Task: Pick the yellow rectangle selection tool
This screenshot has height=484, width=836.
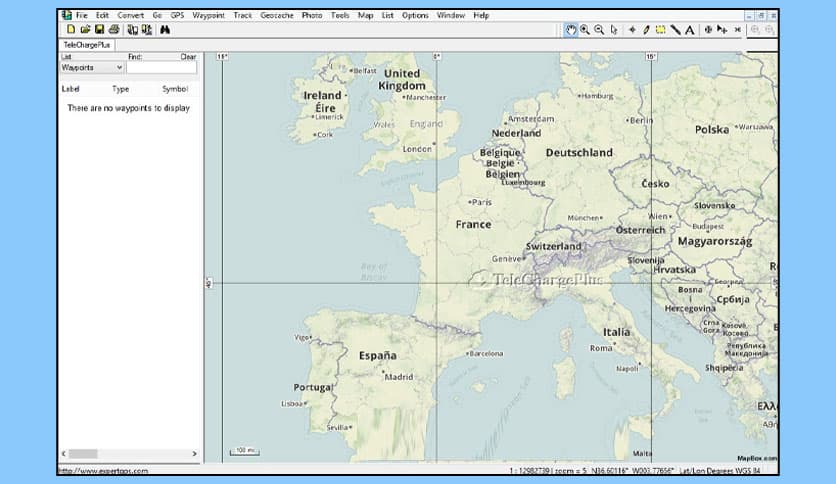Action: [661, 30]
